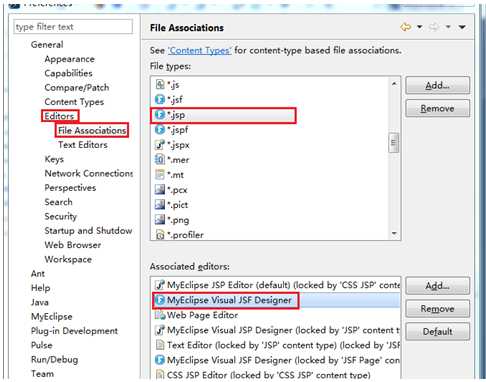The image size is (486, 382).
Task: Select Keys preferences
Action: 54,159
